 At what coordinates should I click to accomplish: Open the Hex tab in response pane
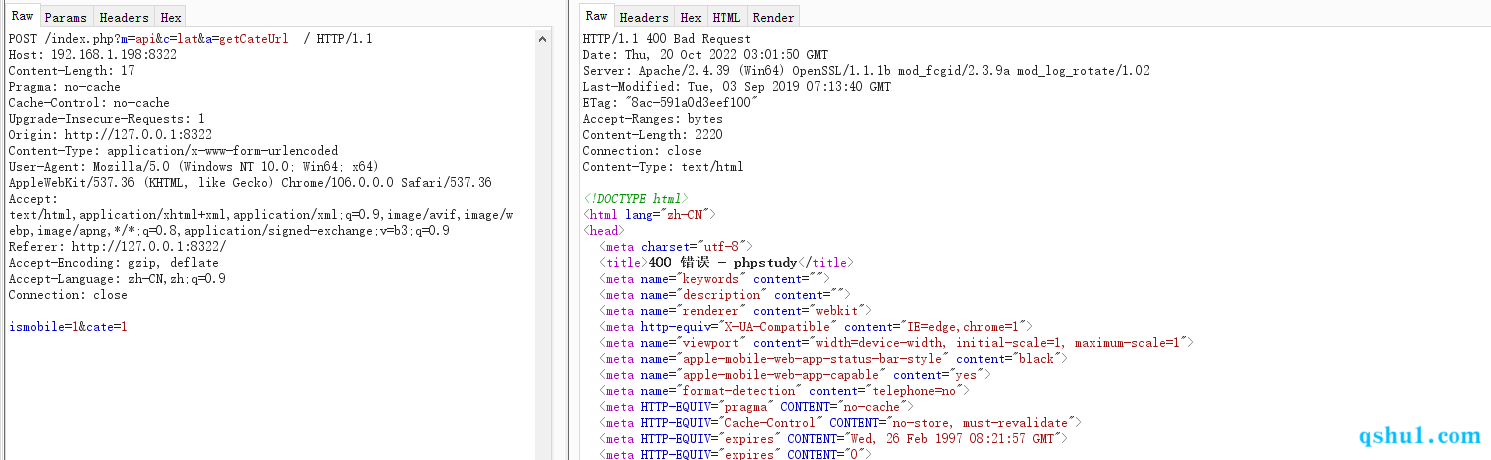click(x=691, y=17)
